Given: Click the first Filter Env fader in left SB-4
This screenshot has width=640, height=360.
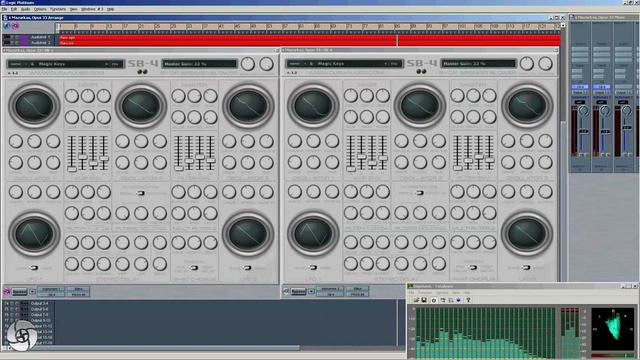Looking at the screenshot, I should 179,168.
